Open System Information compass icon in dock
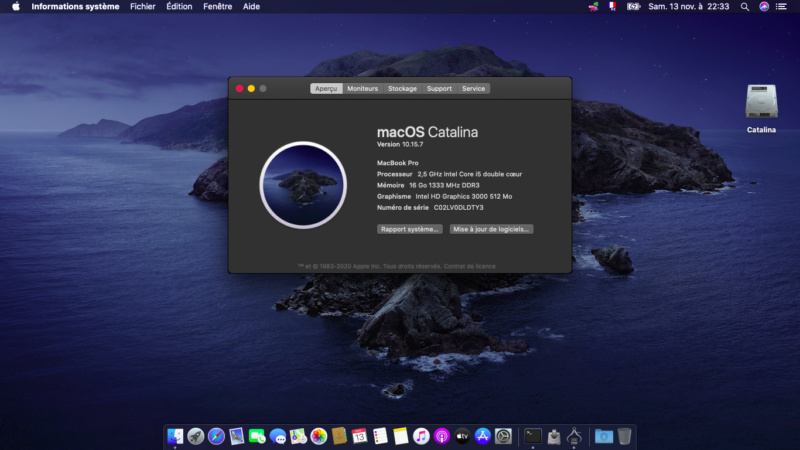The image size is (800, 450). 574,436
